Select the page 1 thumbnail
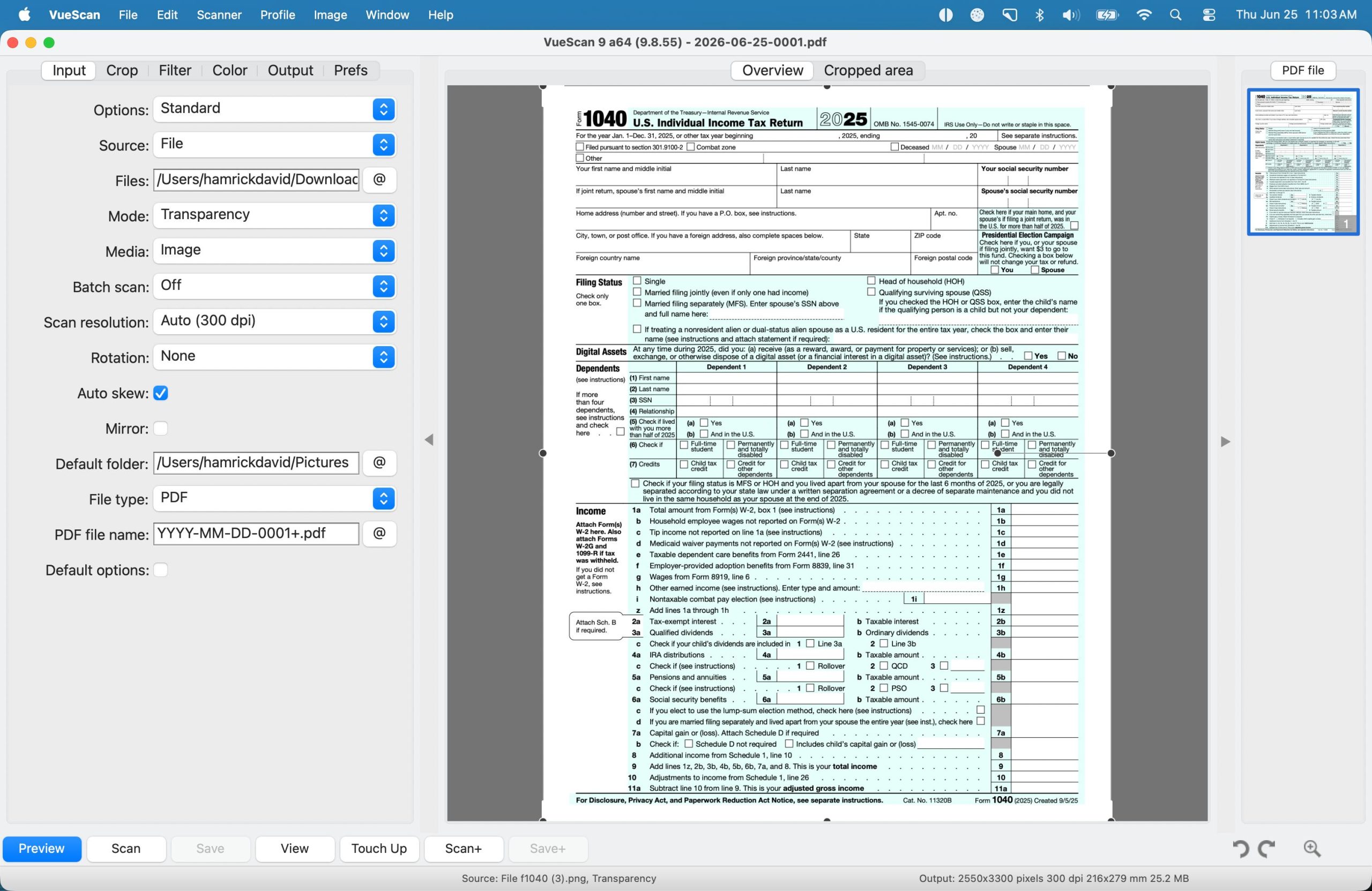The width and height of the screenshot is (1372, 891). (x=1303, y=162)
